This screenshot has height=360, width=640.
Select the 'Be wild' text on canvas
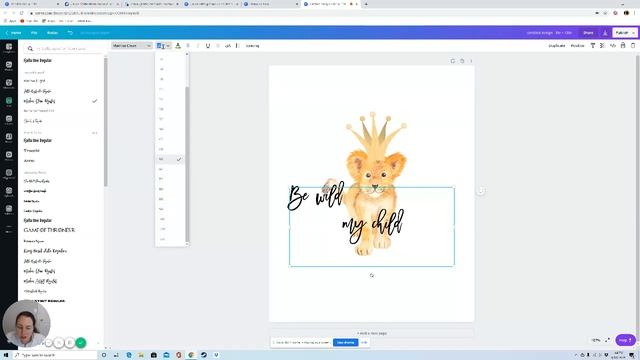pyautogui.click(x=316, y=197)
